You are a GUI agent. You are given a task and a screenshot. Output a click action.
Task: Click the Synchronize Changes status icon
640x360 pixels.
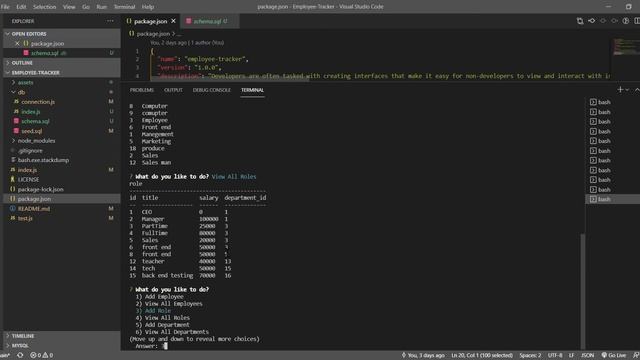20,355
